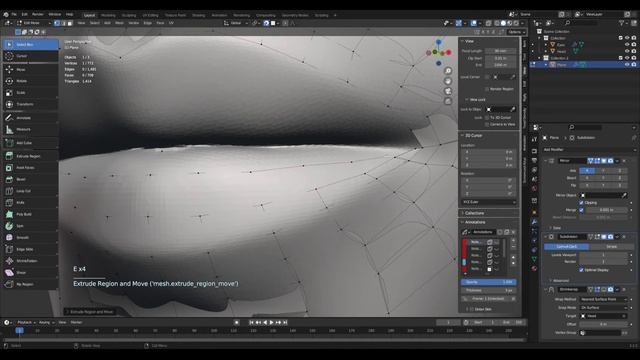
Task: Select the Spin tool
Action: click(31, 226)
